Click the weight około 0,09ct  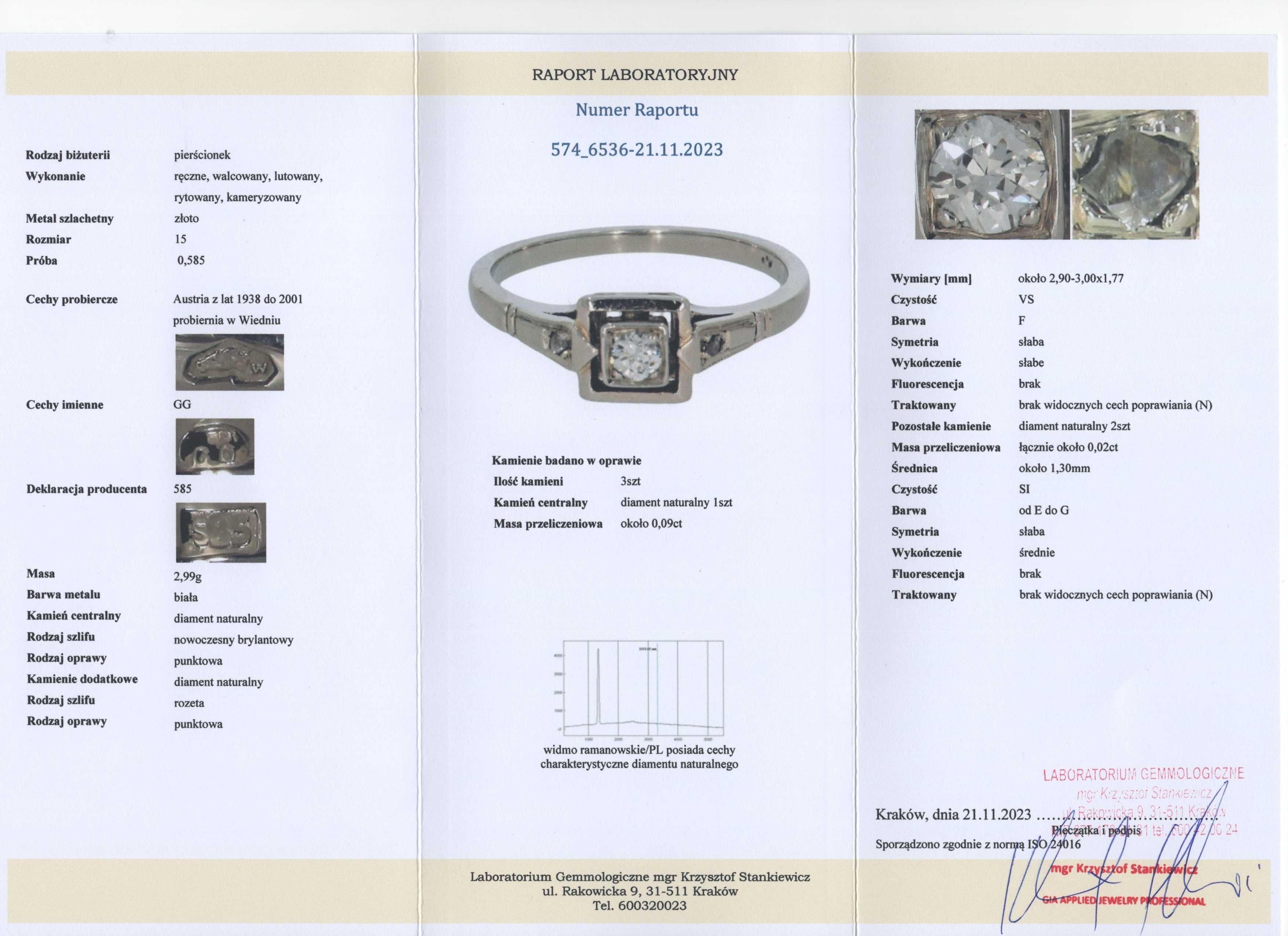point(651,523)
